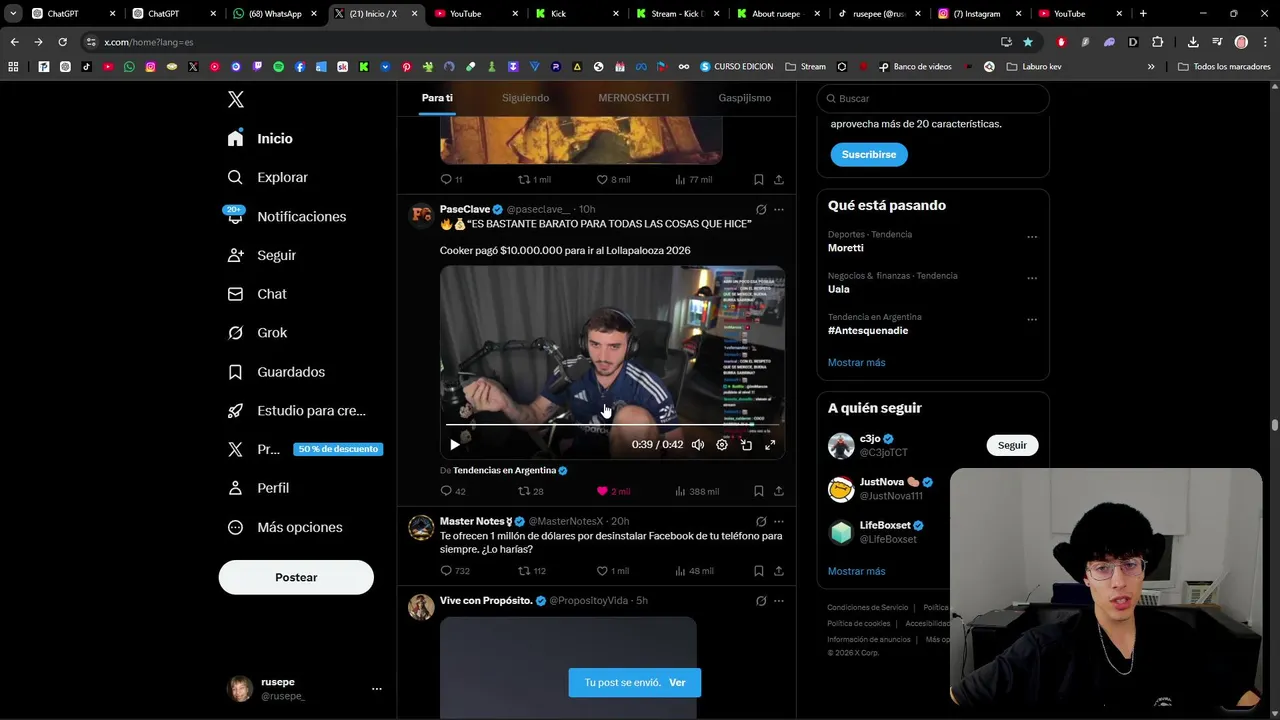Click the video progress bar
The image size is (1280, 720).
612,425
